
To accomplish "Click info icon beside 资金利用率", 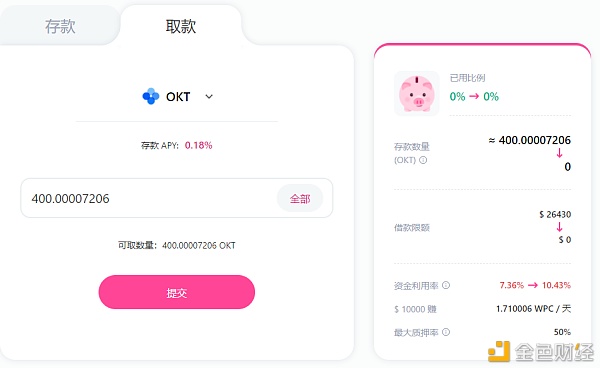I will click(x=446, y=285).
